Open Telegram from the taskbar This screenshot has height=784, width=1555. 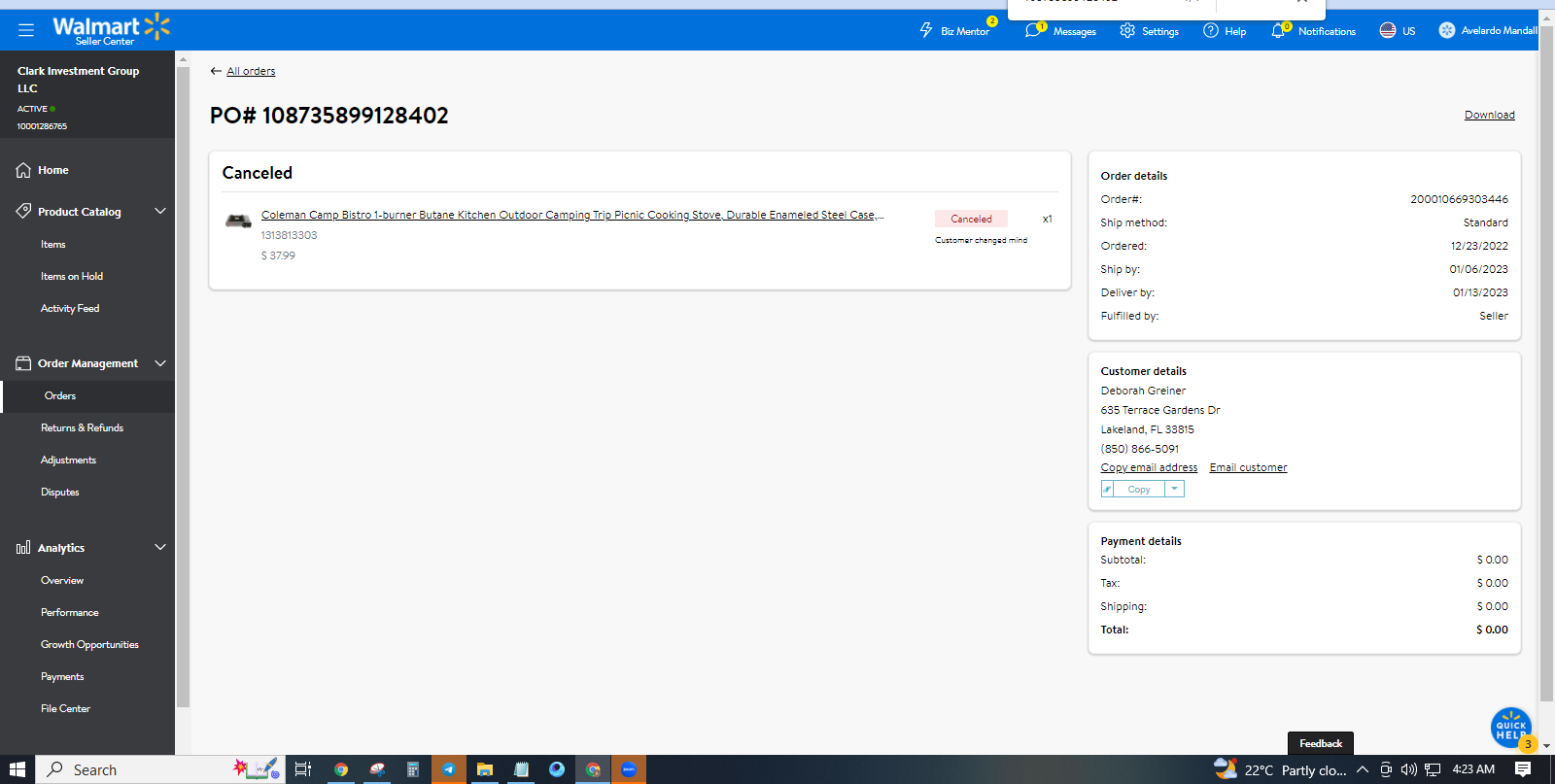[448, 769]
